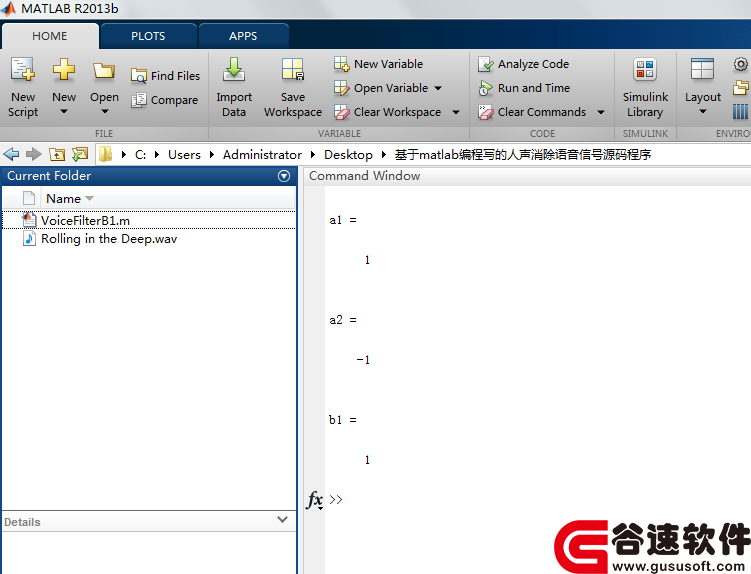Go forward with the right arrow

coord(34,154)
